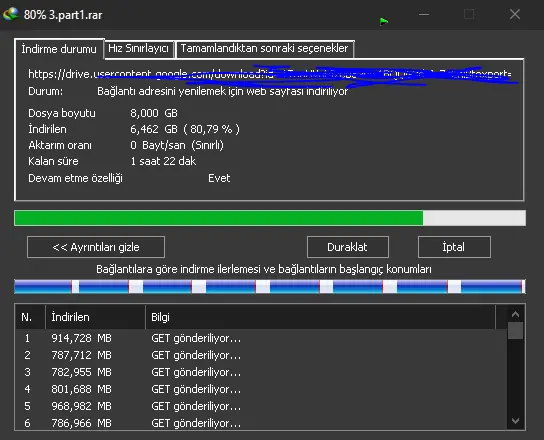Select connection row with 914,728 MB
Viewport: 544px width, 440px height.
(261, 338)
